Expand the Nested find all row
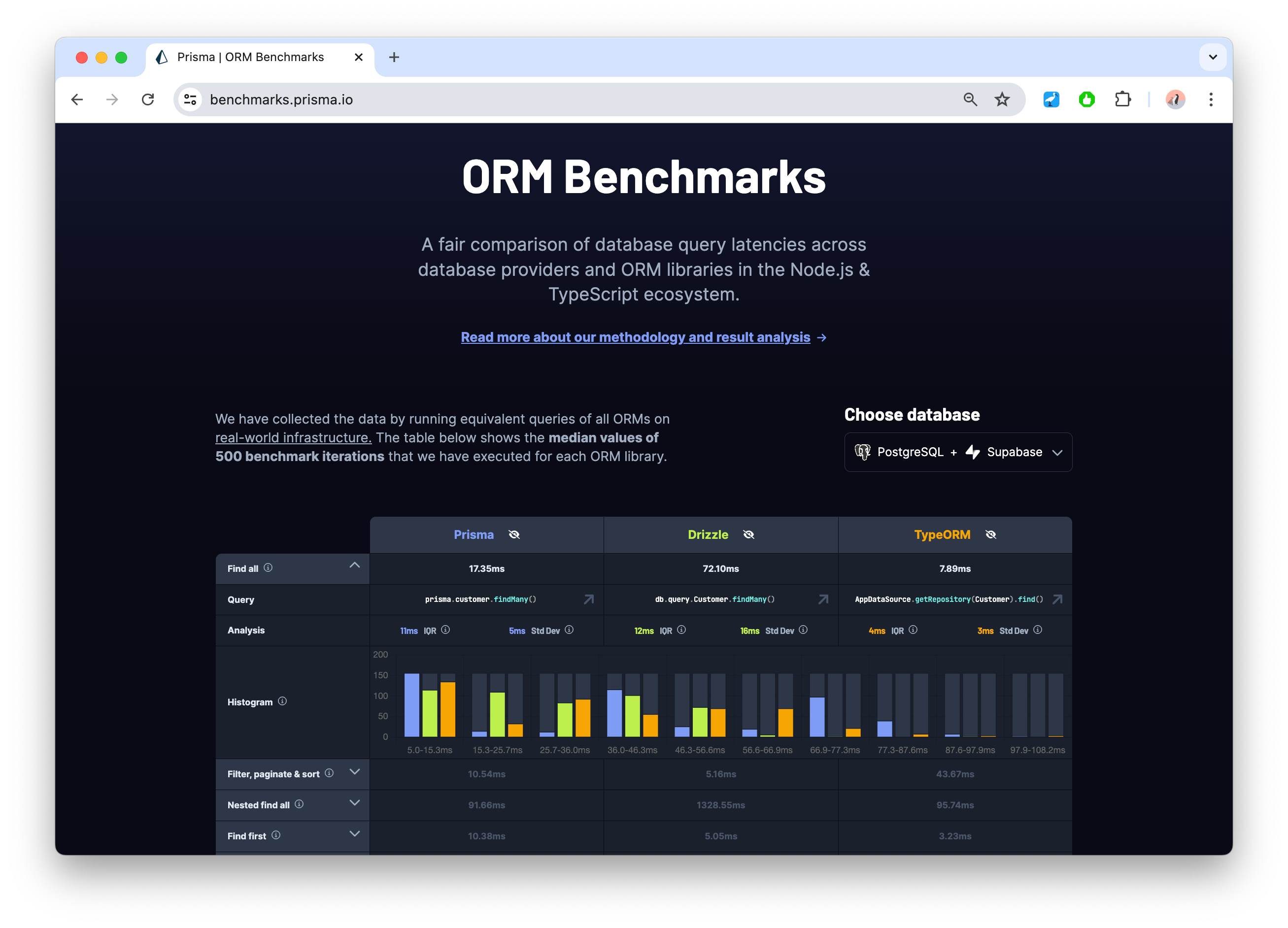Viewport: 1288px width, 928px height. [354, 803]
